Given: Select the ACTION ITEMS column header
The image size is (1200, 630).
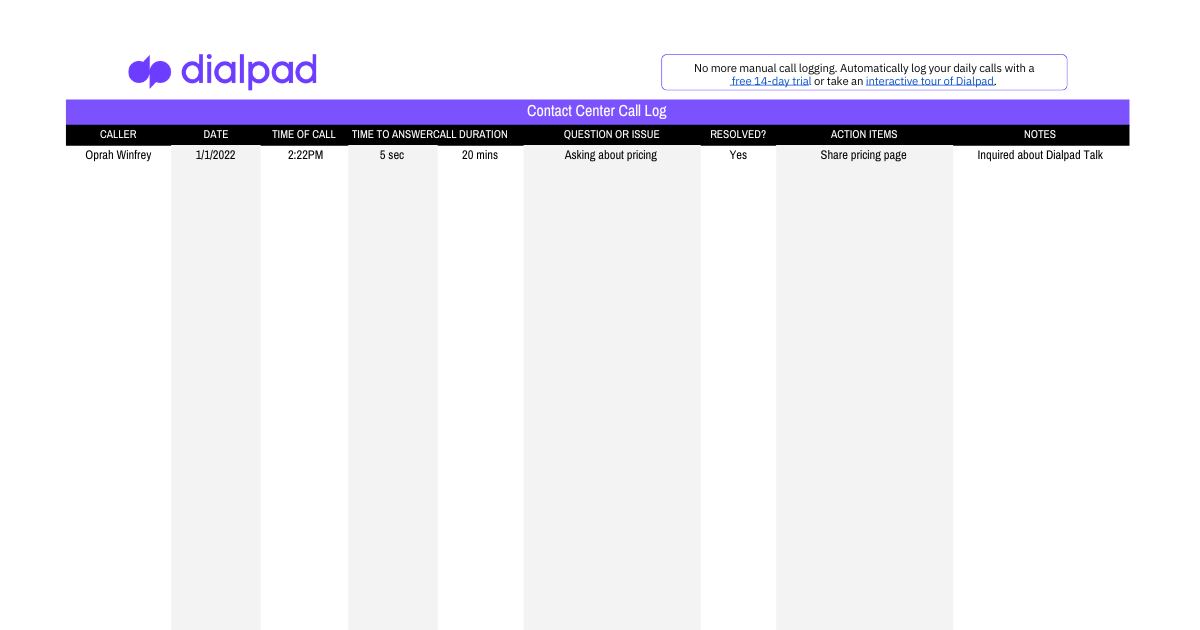Looking at the screenshot, I should [864, 134].
